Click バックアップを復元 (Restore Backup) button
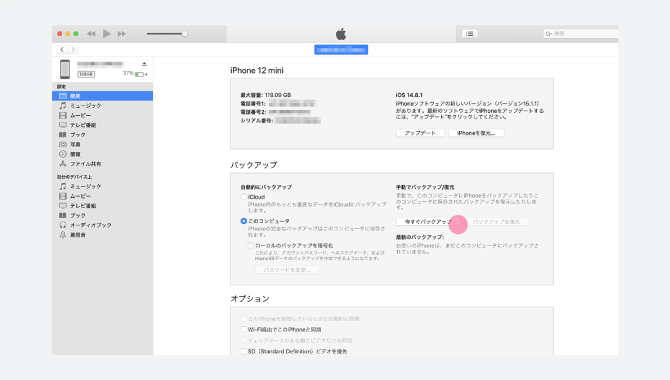The width and height of the screenshot is (670, 380). 496,221
